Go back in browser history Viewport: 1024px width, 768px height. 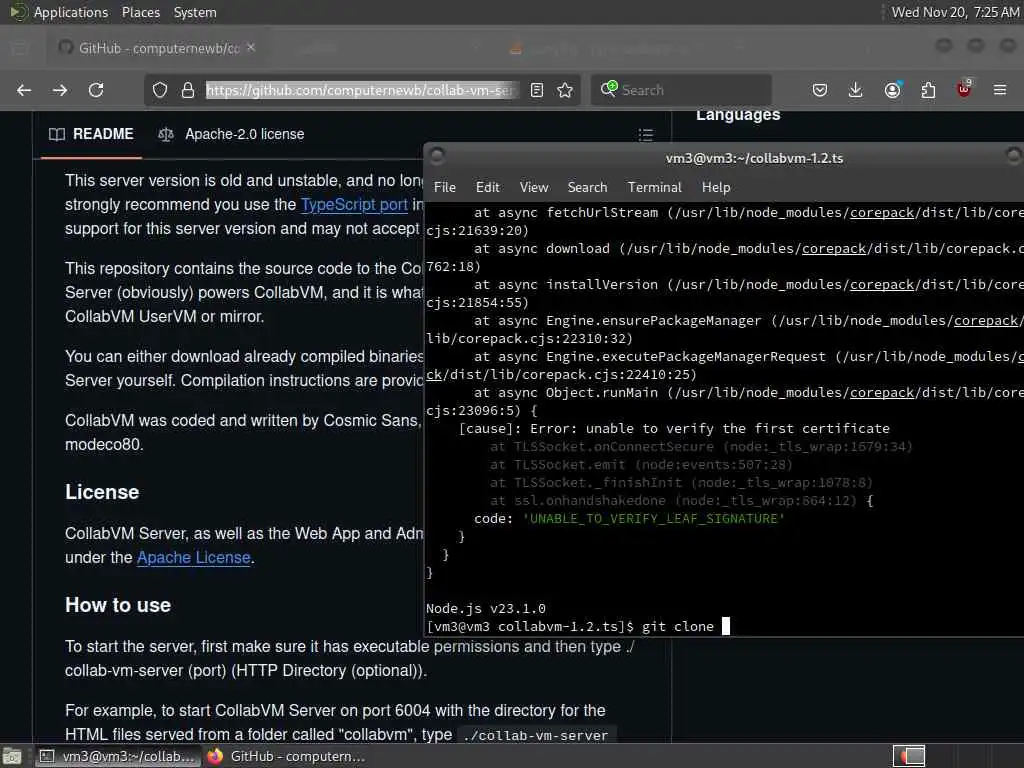pyautogui.click(x=24, y=90)
